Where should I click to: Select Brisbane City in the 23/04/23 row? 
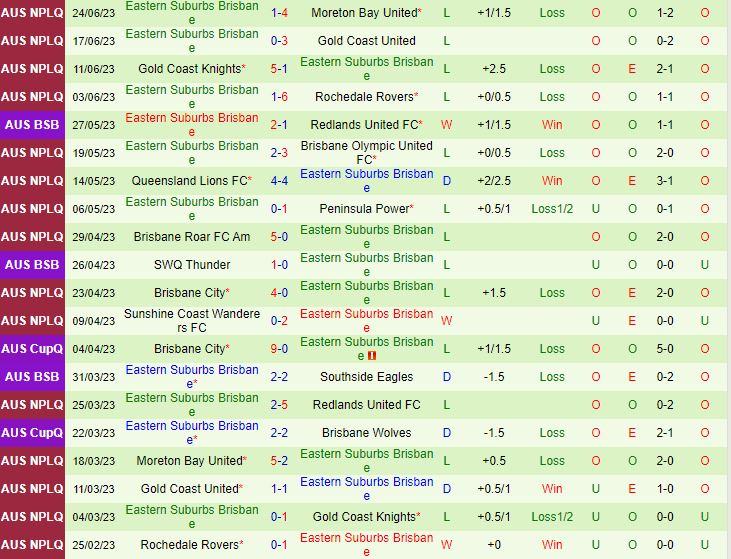(x=189, y=293)
